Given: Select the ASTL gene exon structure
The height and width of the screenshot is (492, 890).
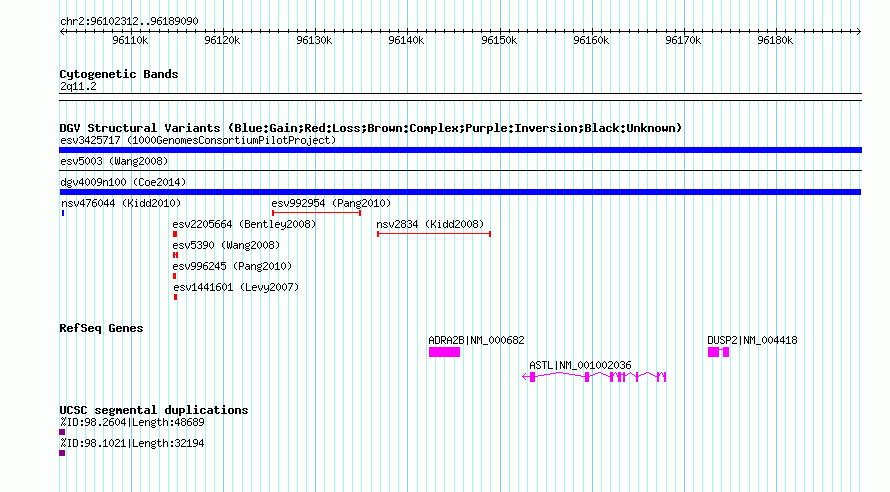Looking at the screenshot, I should click(x=594, y=377).
